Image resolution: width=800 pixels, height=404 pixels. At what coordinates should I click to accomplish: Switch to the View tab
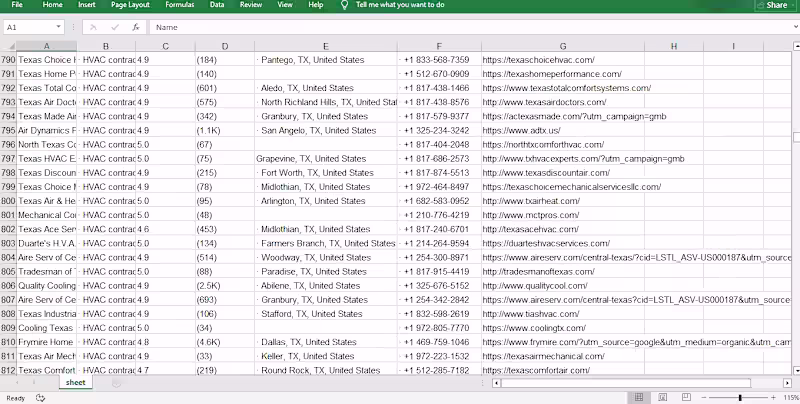click(x=285, y=5)
